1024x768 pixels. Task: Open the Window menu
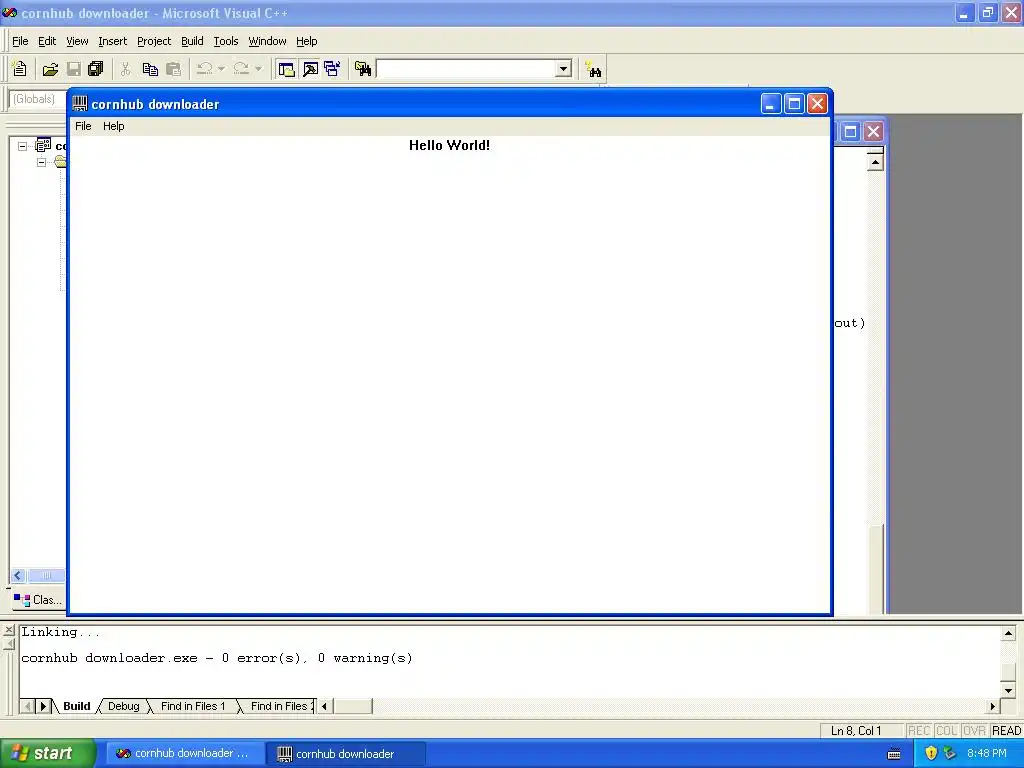click(x=267, y=41)
